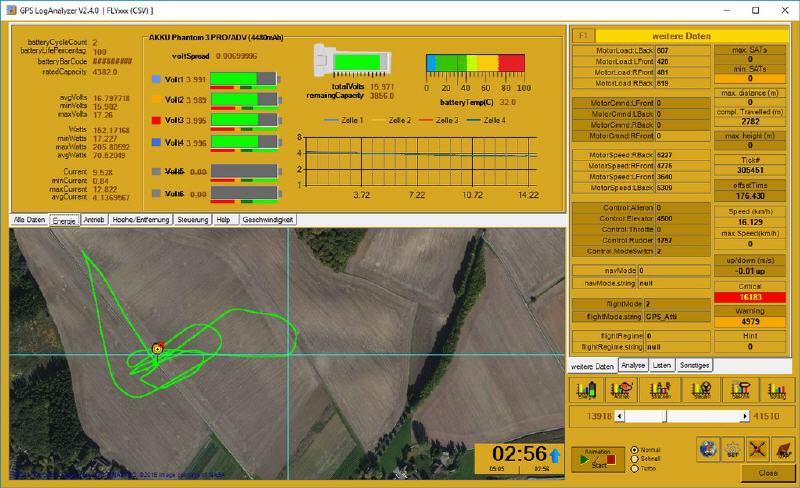Select the Sonstiges tab
Viewport: 800px width, 488px height.
tap(694, 365)
